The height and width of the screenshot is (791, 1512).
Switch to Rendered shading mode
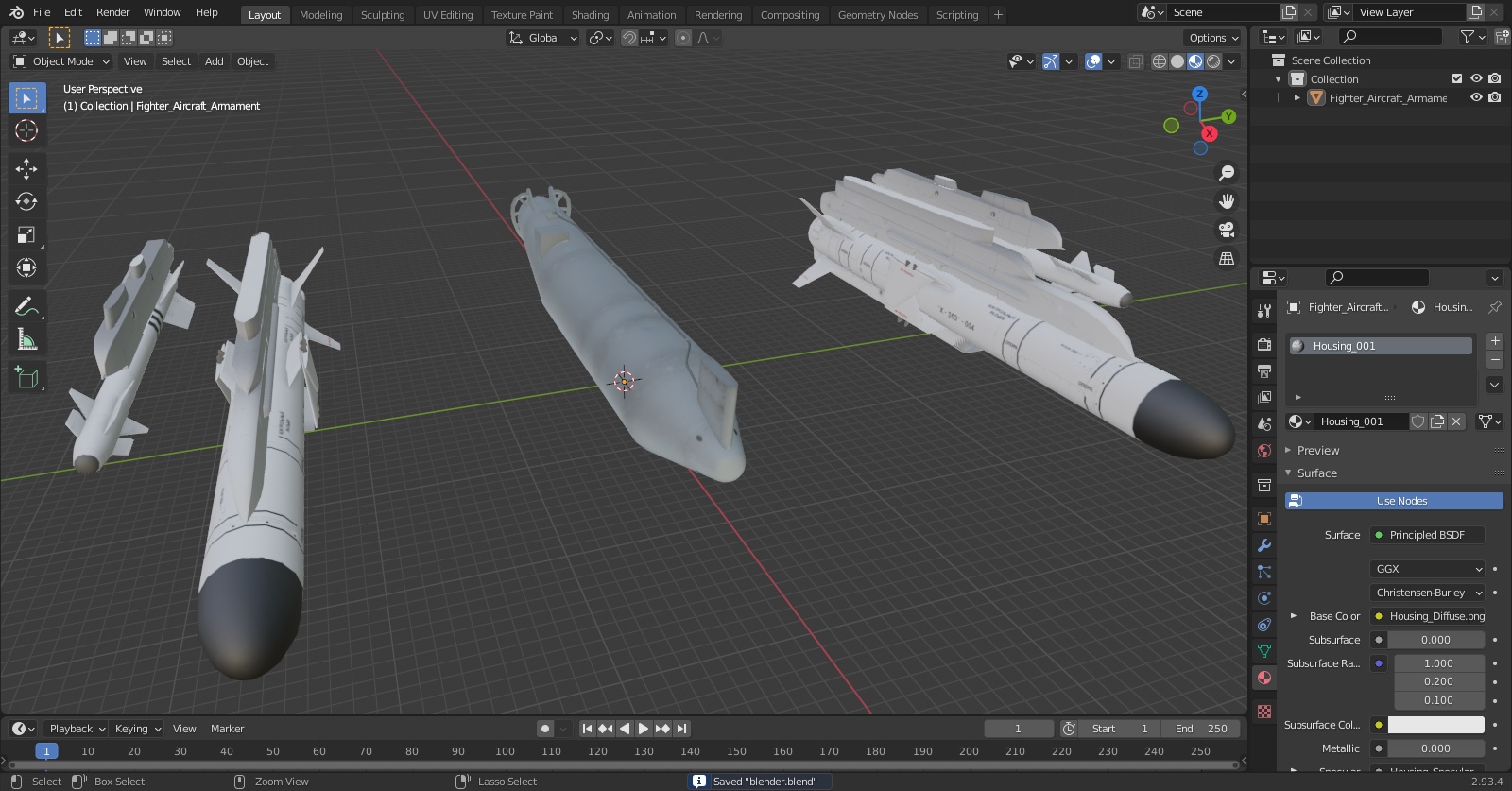(1213, 61)
